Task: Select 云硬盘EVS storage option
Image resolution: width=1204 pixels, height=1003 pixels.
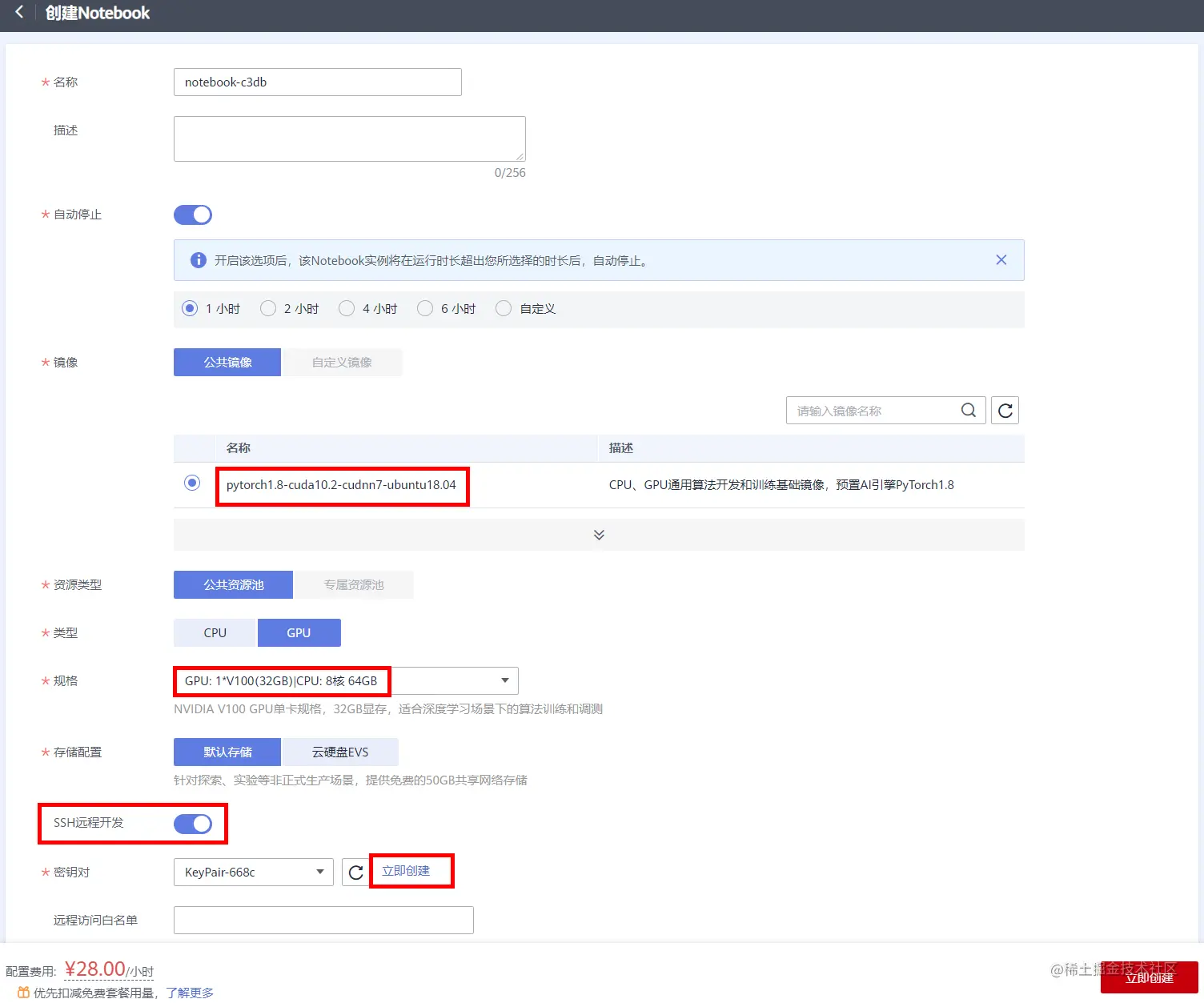Action: [x=340, y=752]
